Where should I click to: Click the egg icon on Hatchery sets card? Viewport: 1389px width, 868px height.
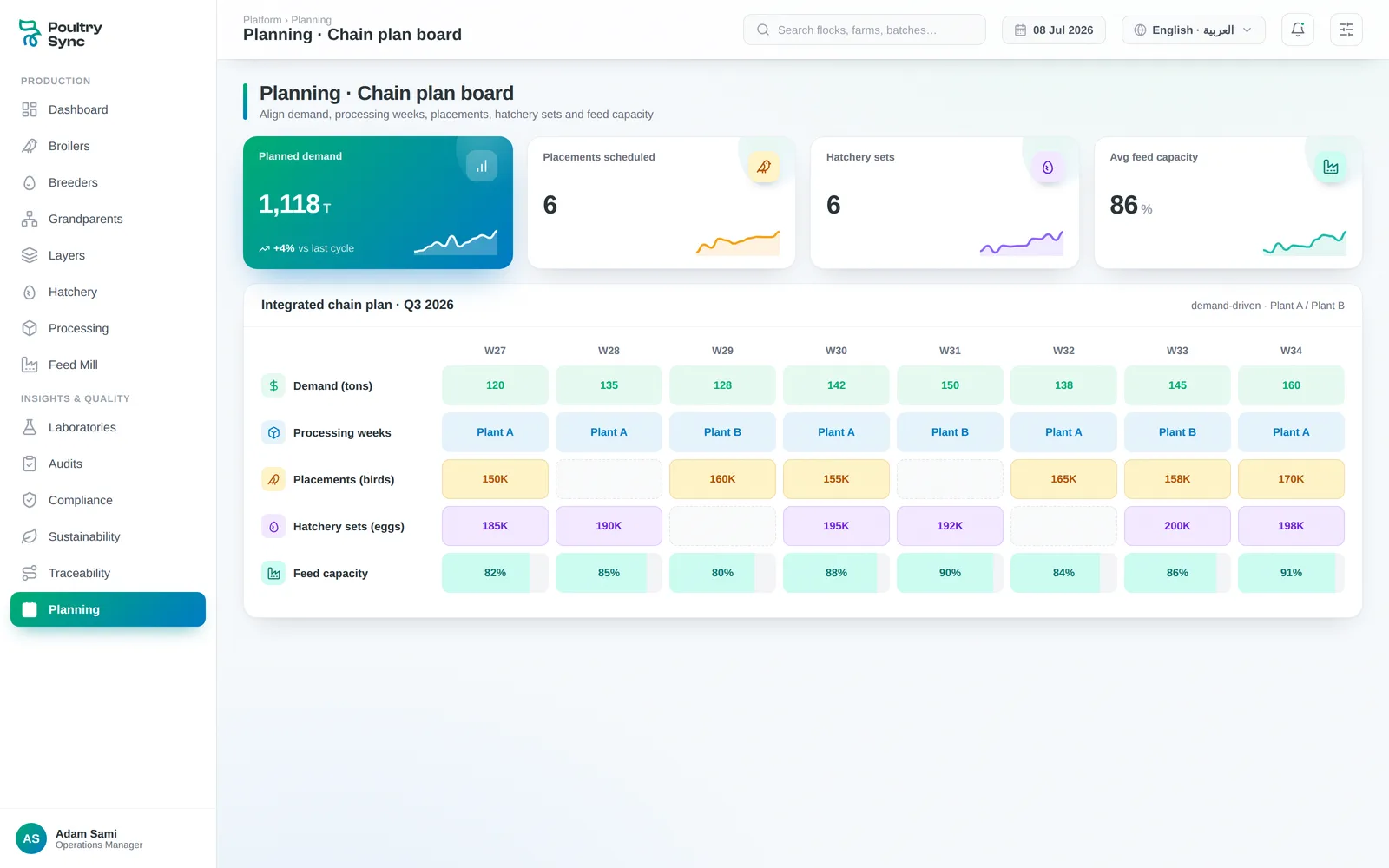pyautogui.click(x=1048, y=167)
